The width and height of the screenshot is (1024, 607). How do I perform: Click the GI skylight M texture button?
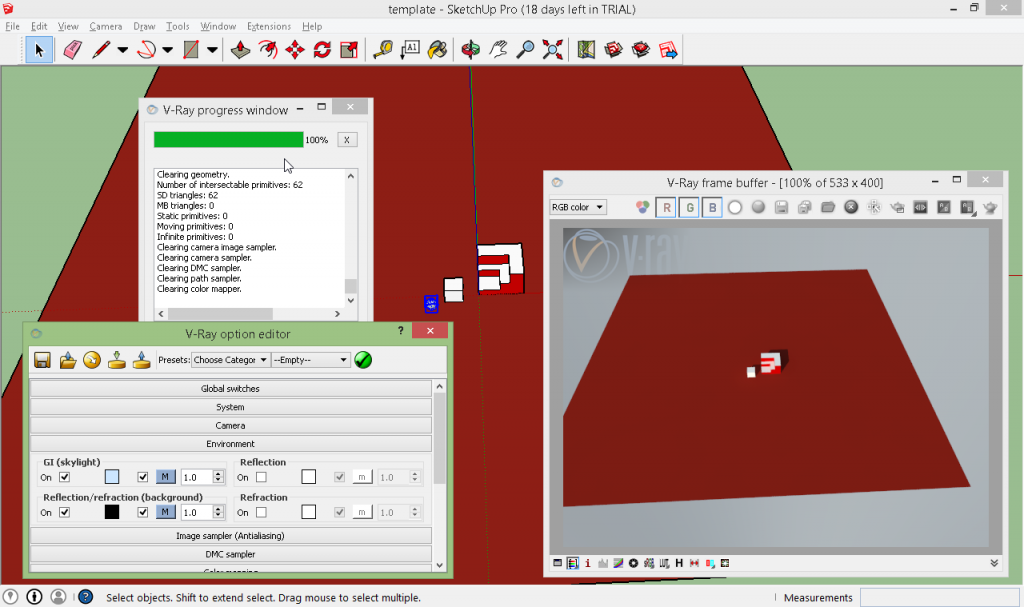166,477
